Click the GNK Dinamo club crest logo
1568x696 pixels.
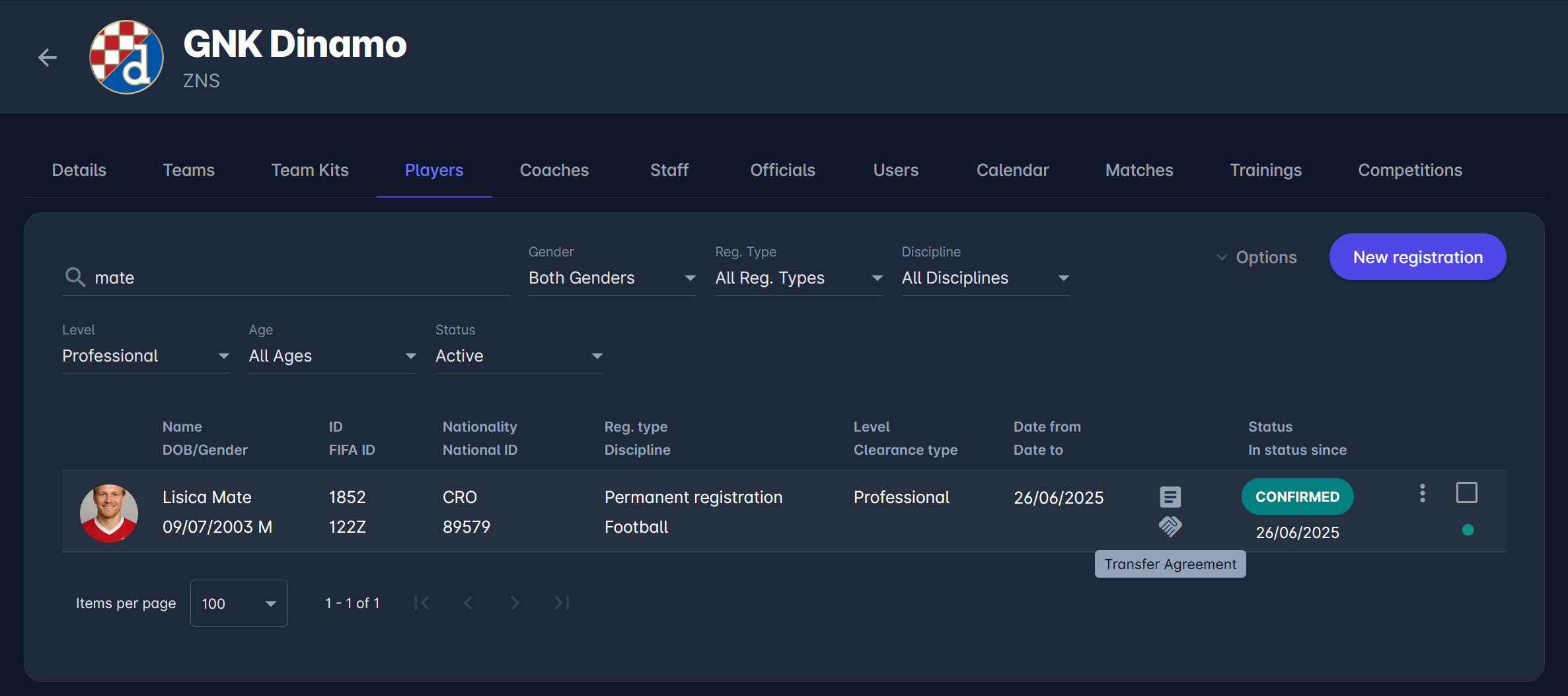tap(126, 58)
